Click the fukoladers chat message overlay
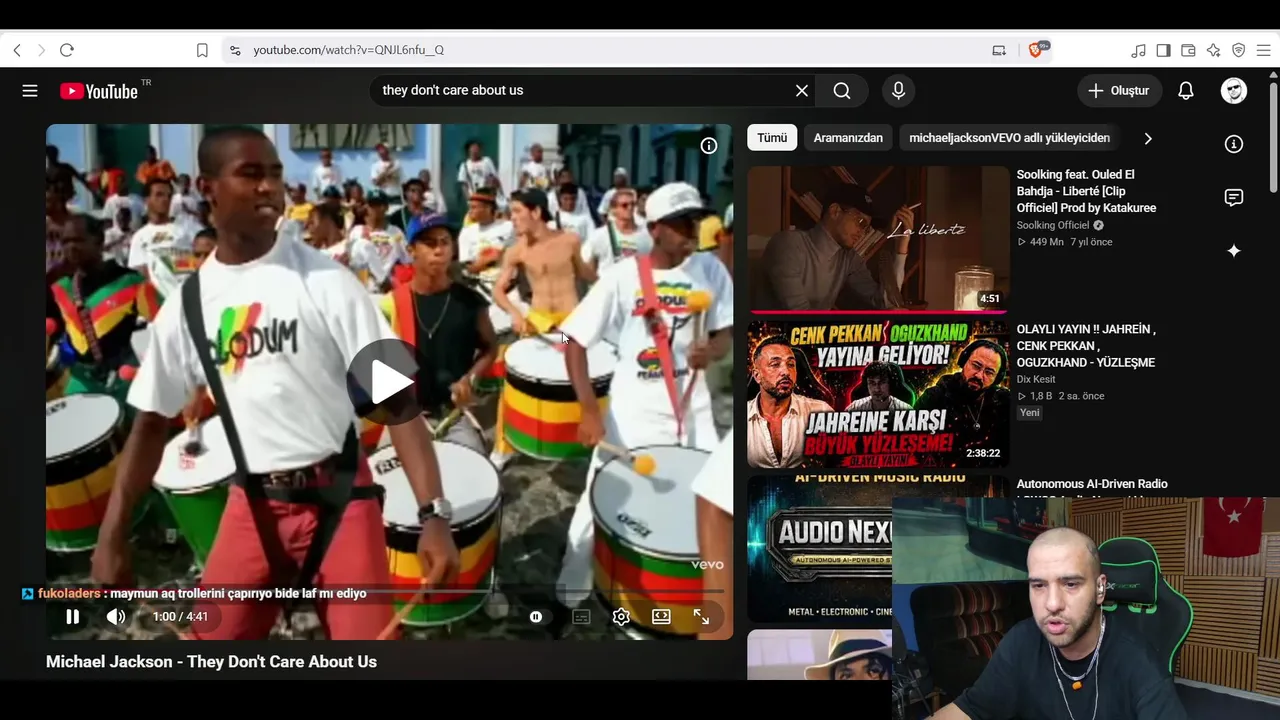This screenshot has height=720, width=1280. pyautogui.click(x=194, y=594)
